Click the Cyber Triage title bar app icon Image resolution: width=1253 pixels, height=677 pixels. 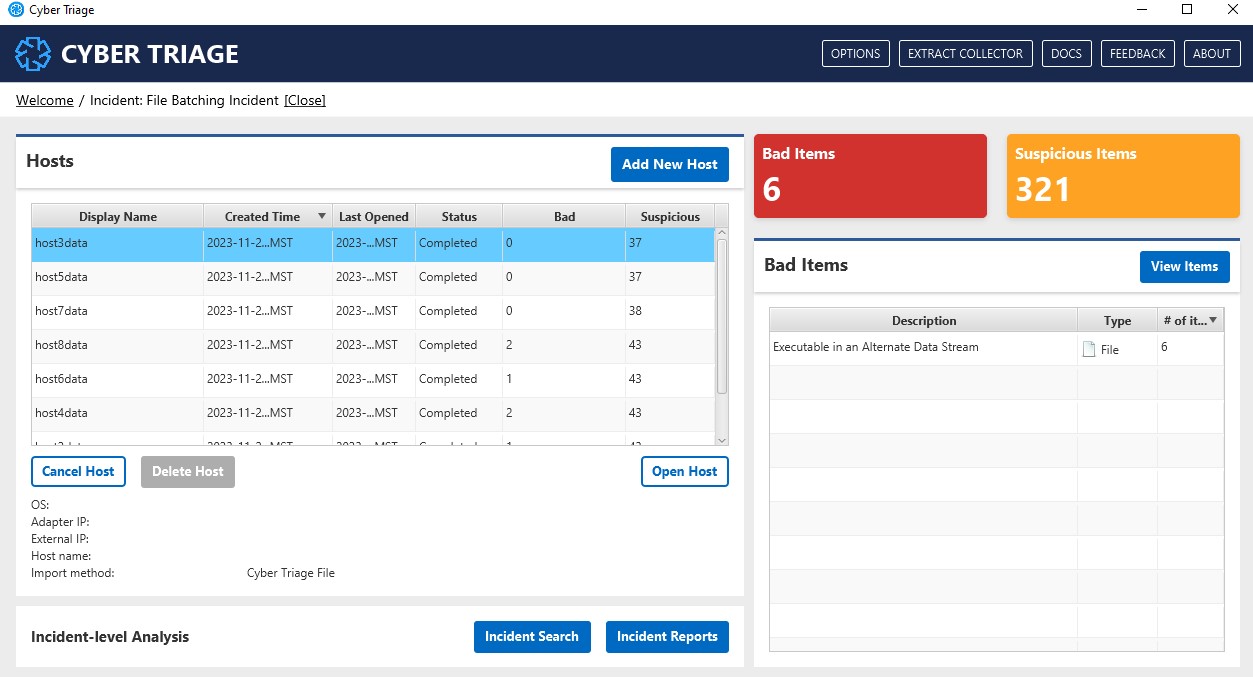(15, 10)
